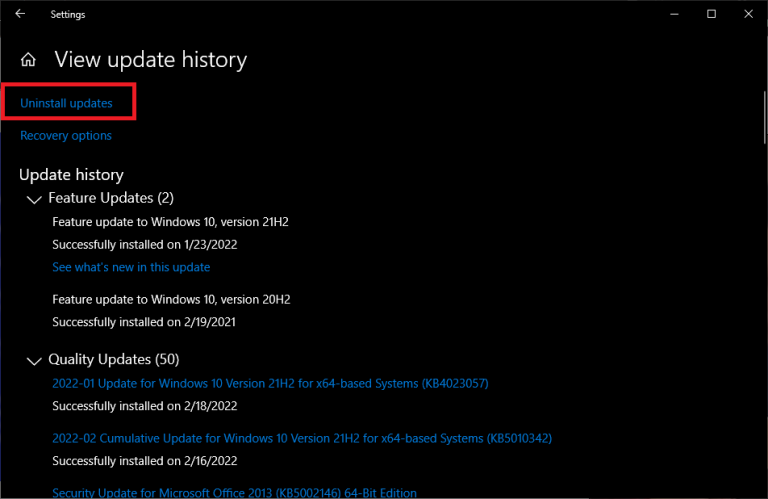Click the Feature Updates (2) heading
This screenshot has width=768, height=499.
pos(111,198)
